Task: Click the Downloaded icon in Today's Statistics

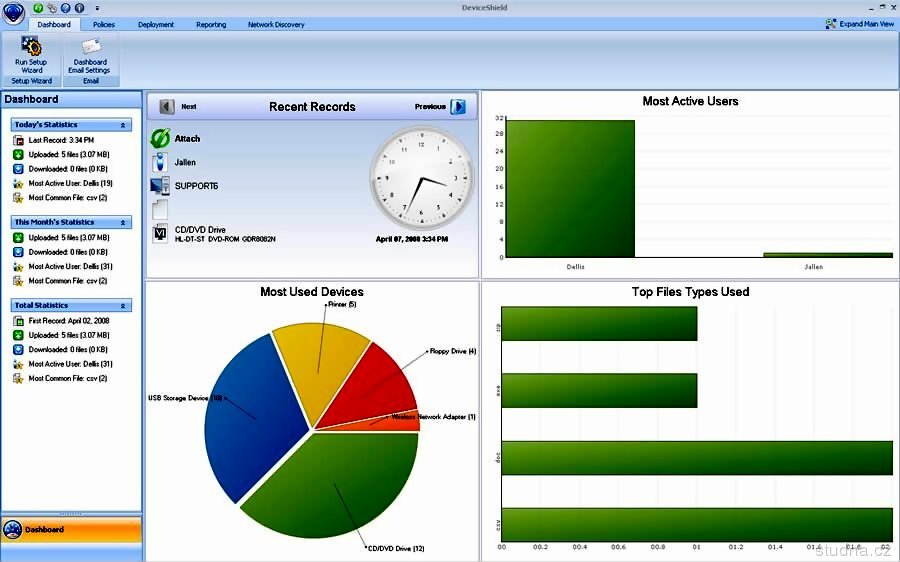Action: click(18, 169)
